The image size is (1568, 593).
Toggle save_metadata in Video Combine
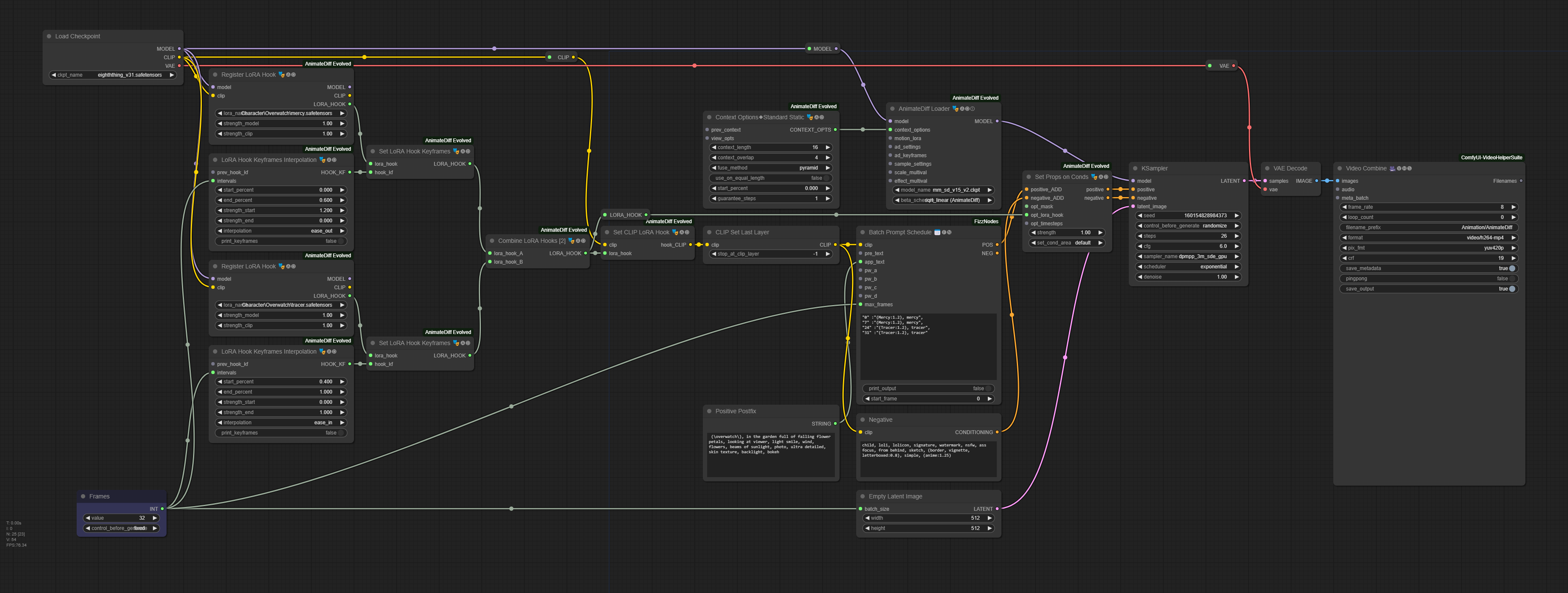(x=1511, y=268)
